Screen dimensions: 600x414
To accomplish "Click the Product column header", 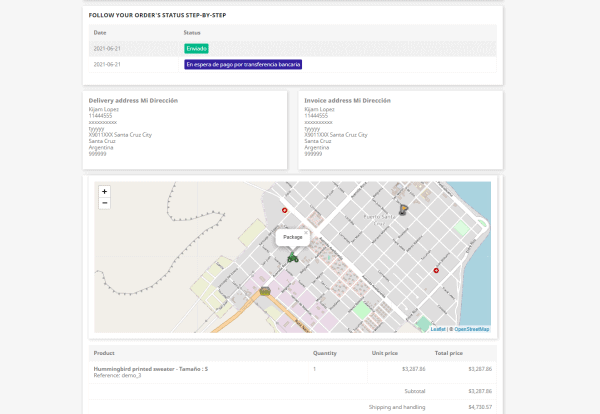I will click(104, 353).
